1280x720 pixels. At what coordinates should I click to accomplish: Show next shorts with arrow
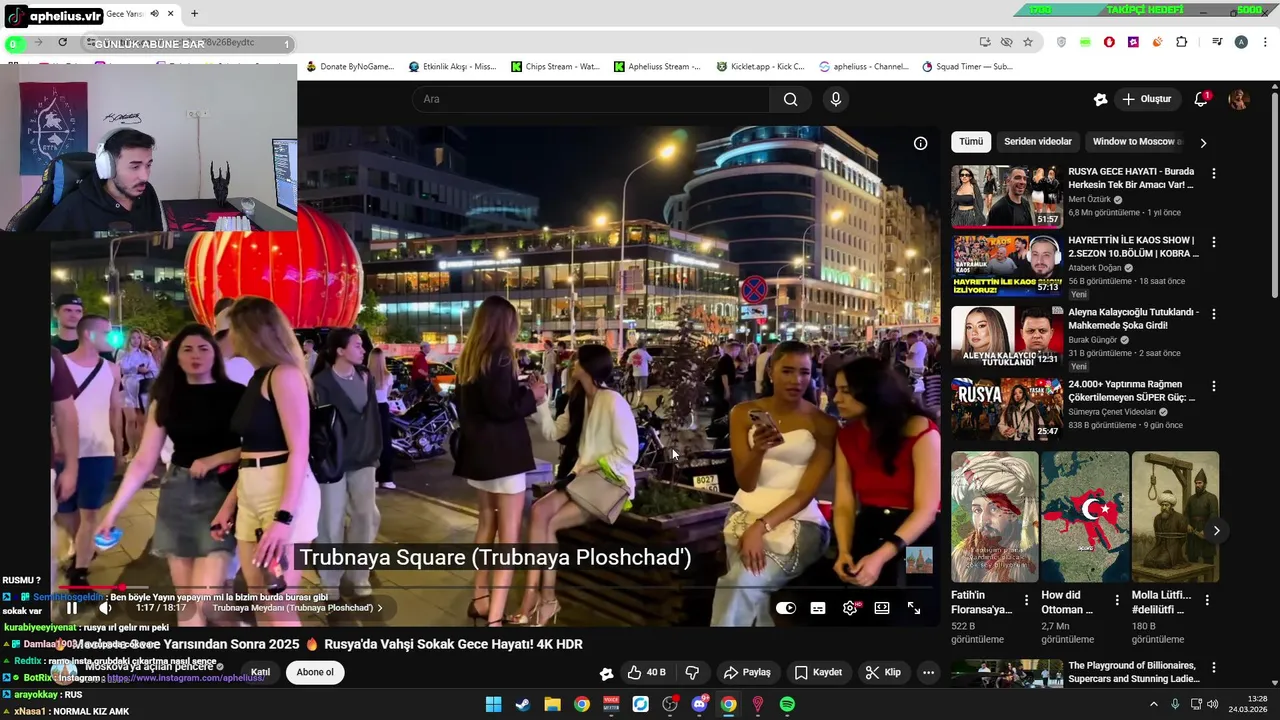pyautogui.click(x=1216, y=530)
